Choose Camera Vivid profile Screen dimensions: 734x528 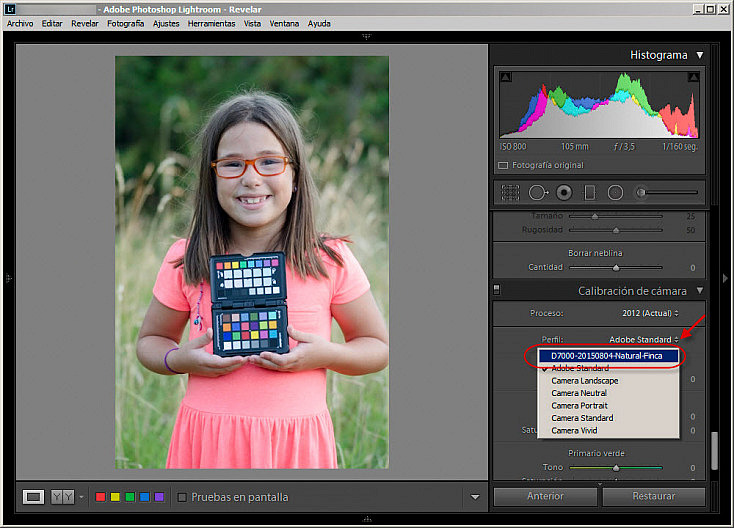(608, 430)
